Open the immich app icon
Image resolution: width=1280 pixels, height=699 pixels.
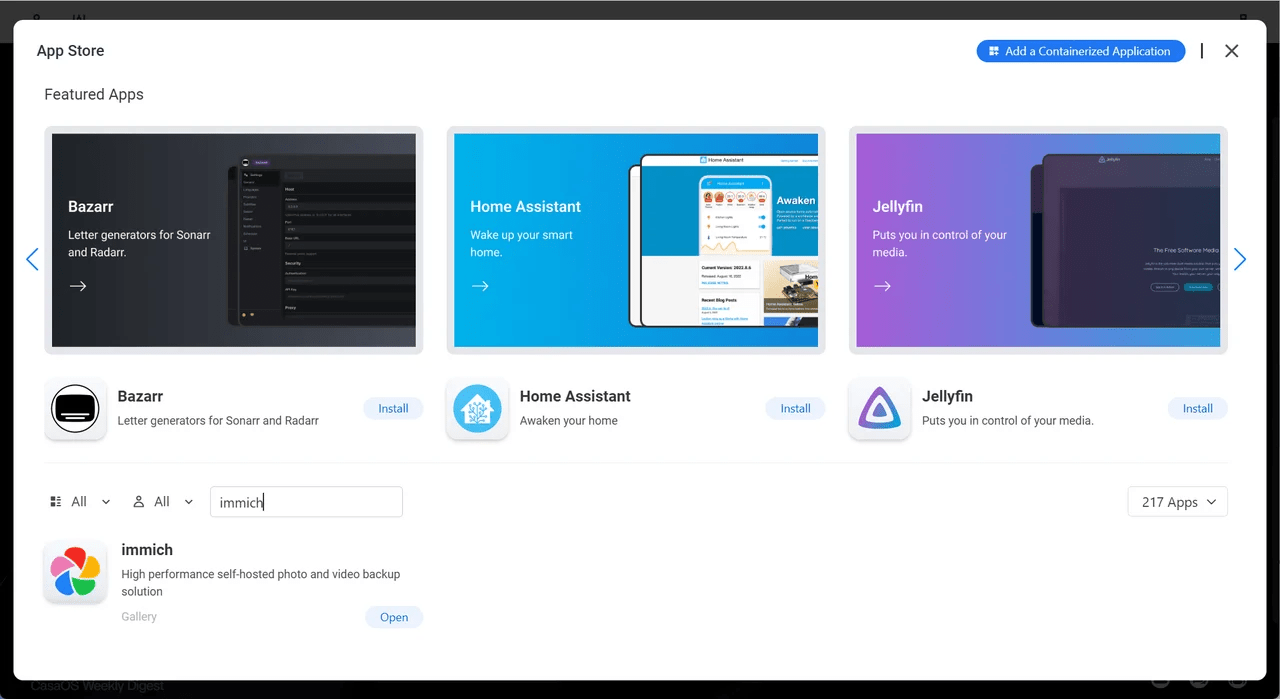[76, 572]
